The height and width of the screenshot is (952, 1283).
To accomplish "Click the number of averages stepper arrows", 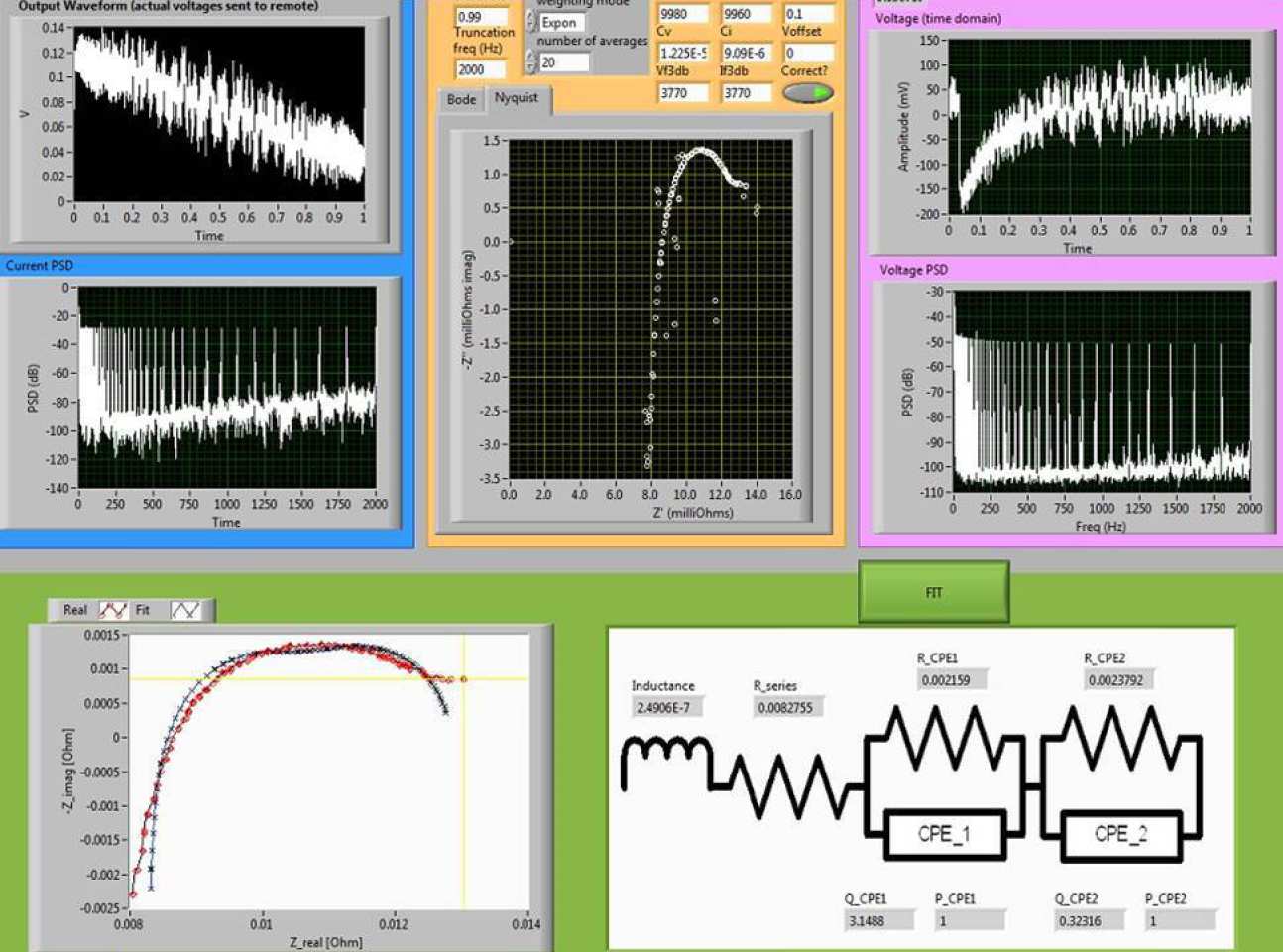I will point(530,62).
